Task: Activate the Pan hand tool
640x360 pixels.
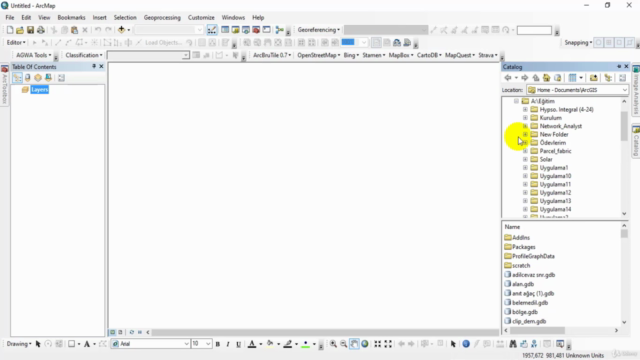Action: (354, 344)
